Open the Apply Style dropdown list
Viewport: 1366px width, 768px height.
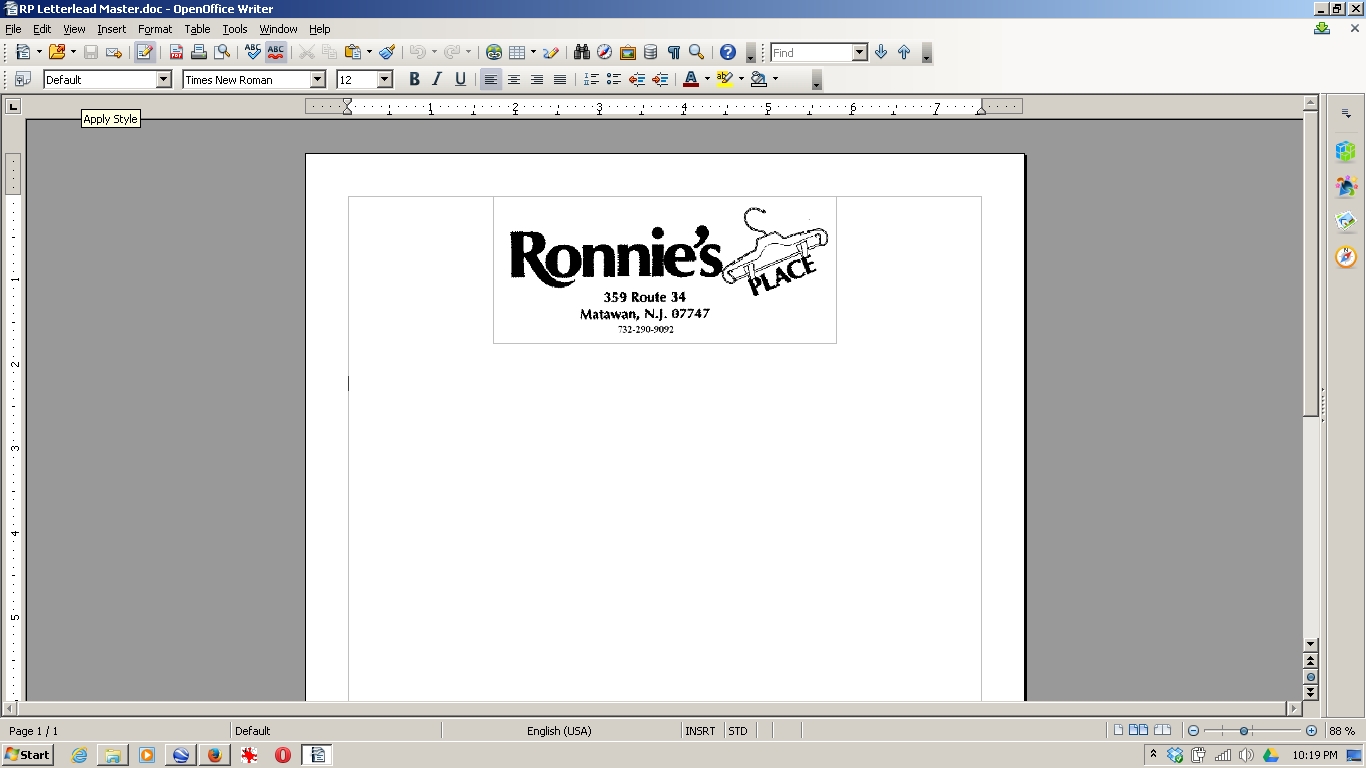(164, 80)
